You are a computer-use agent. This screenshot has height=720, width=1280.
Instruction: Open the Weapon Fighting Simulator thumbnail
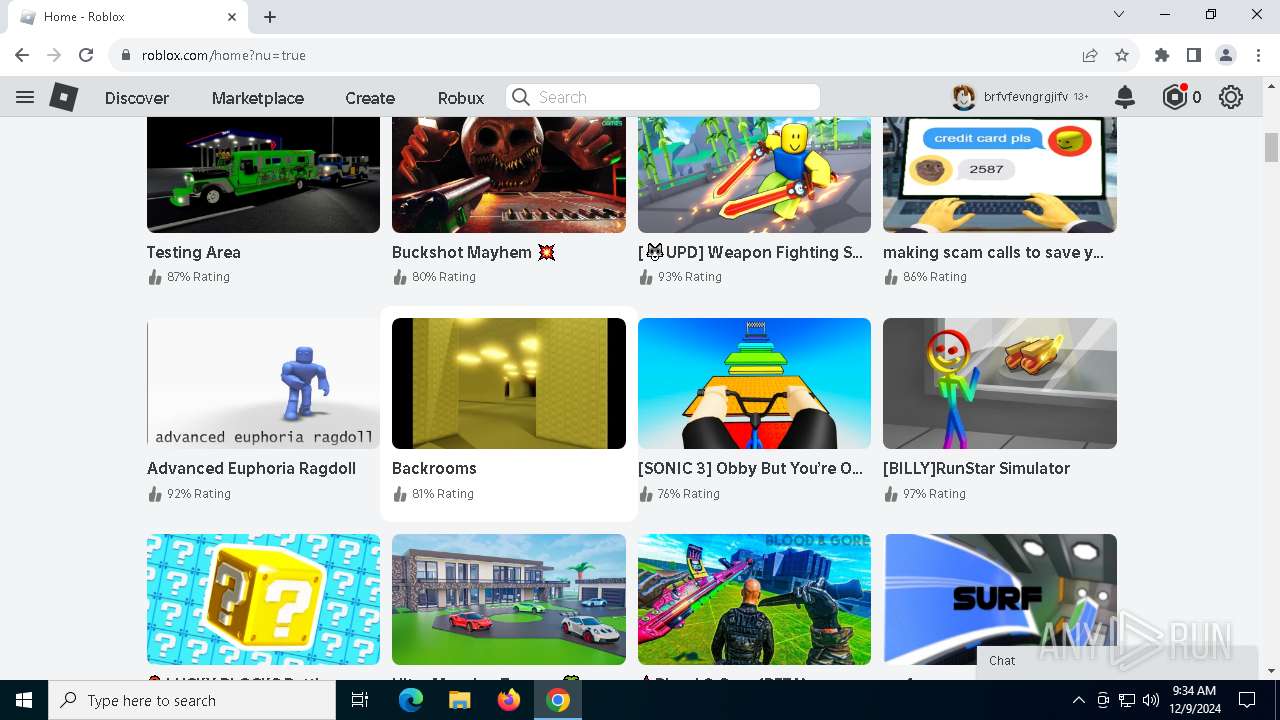tap(754, 175)
